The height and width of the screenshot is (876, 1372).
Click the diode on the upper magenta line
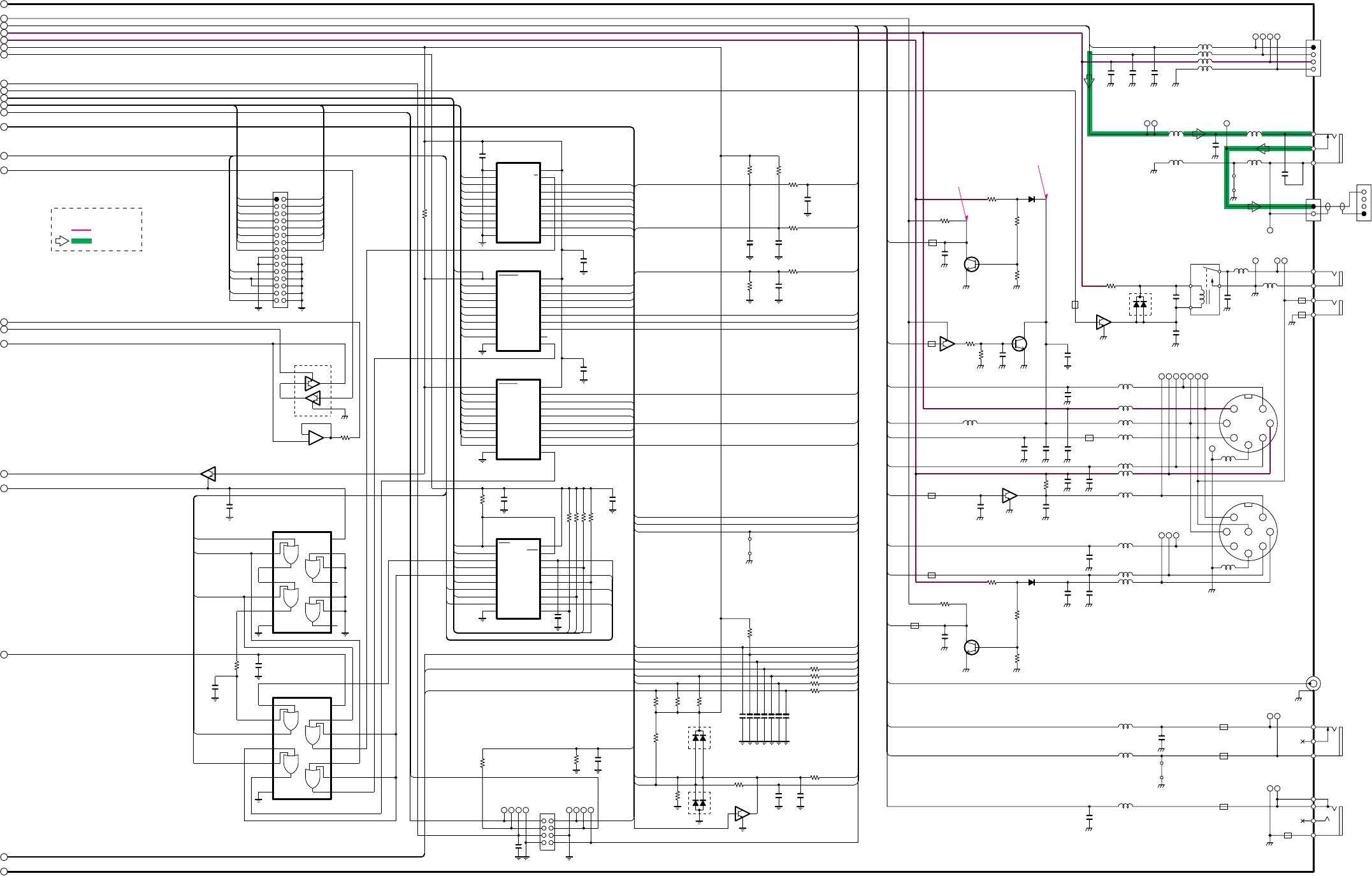click(1032, 200)
